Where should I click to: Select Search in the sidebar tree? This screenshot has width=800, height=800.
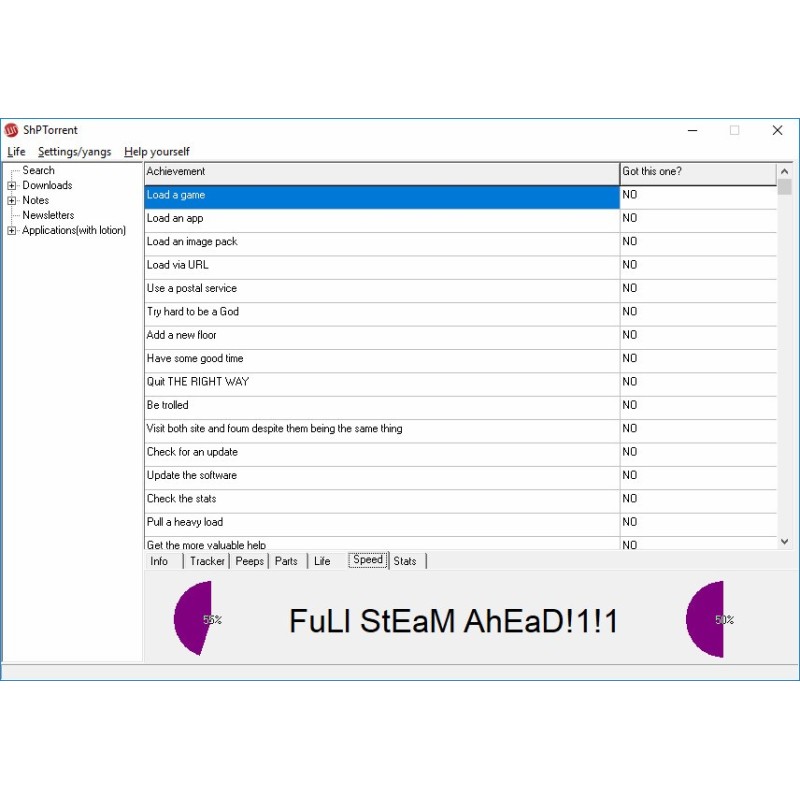38,170
